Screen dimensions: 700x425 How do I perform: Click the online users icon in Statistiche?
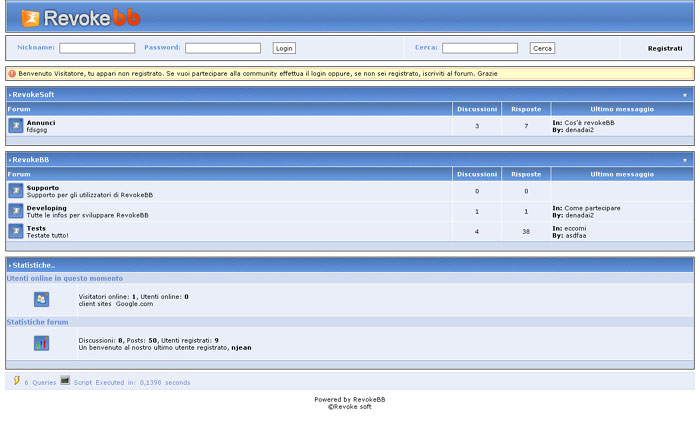(41, 299)
